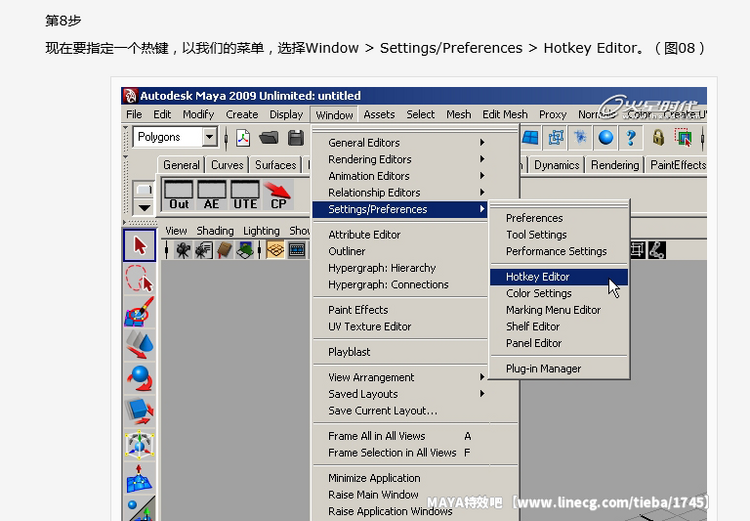Click the image plane icon in panel toolbar
Viewport: 750px width, 521px height.
(245, 250)
